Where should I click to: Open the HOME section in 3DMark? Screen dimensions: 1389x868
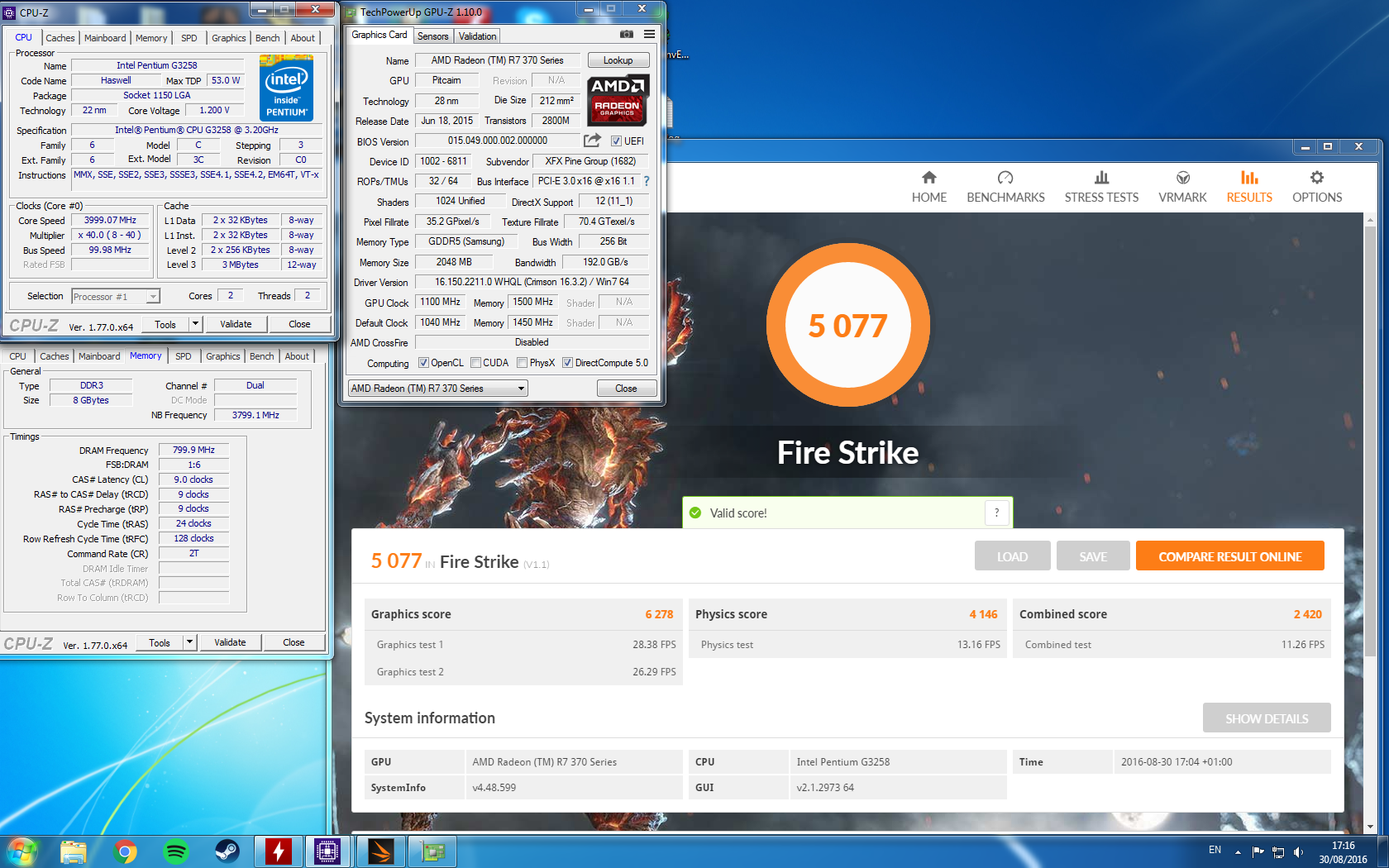click(928, 187)
